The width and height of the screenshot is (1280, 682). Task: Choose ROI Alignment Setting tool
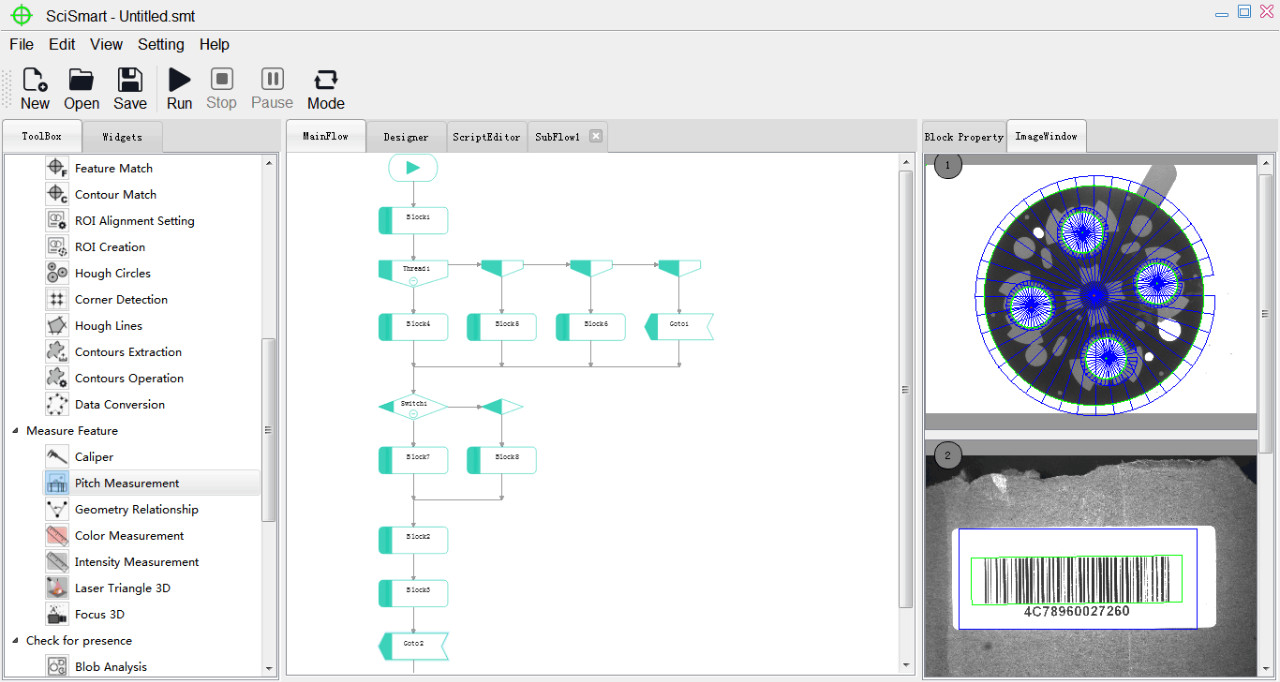pyautogui.click(x=134, y=220)
